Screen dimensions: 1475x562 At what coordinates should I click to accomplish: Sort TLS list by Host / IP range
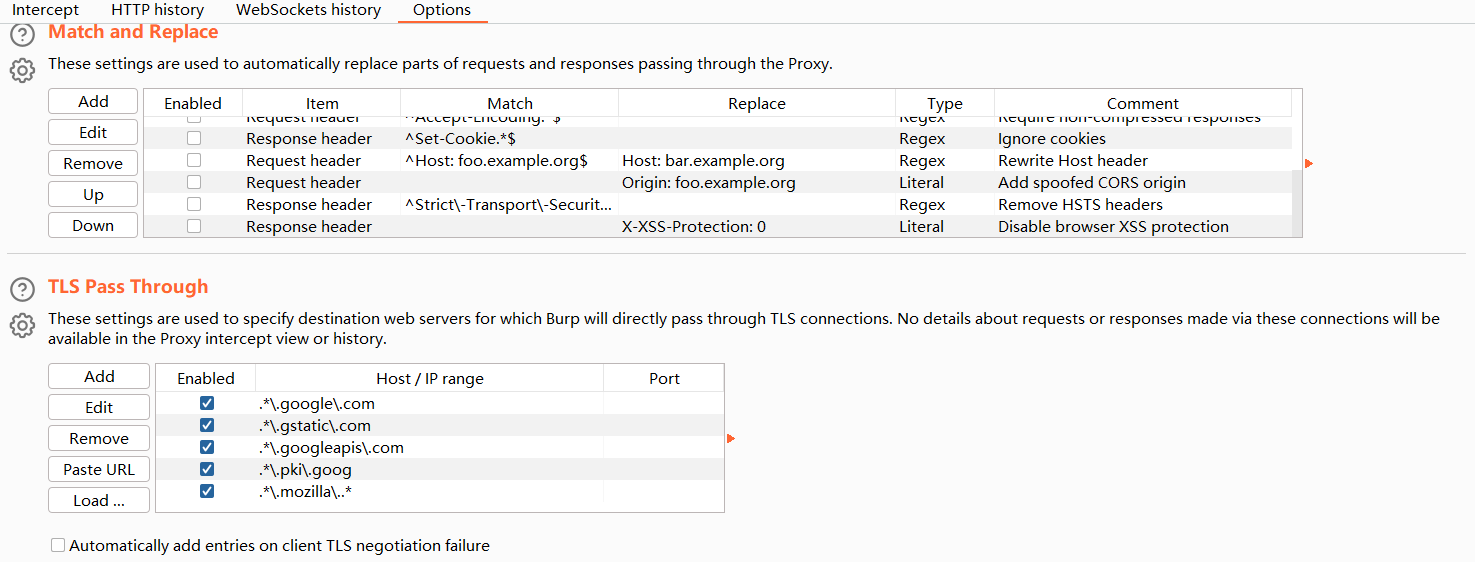[x=430, y=378]
